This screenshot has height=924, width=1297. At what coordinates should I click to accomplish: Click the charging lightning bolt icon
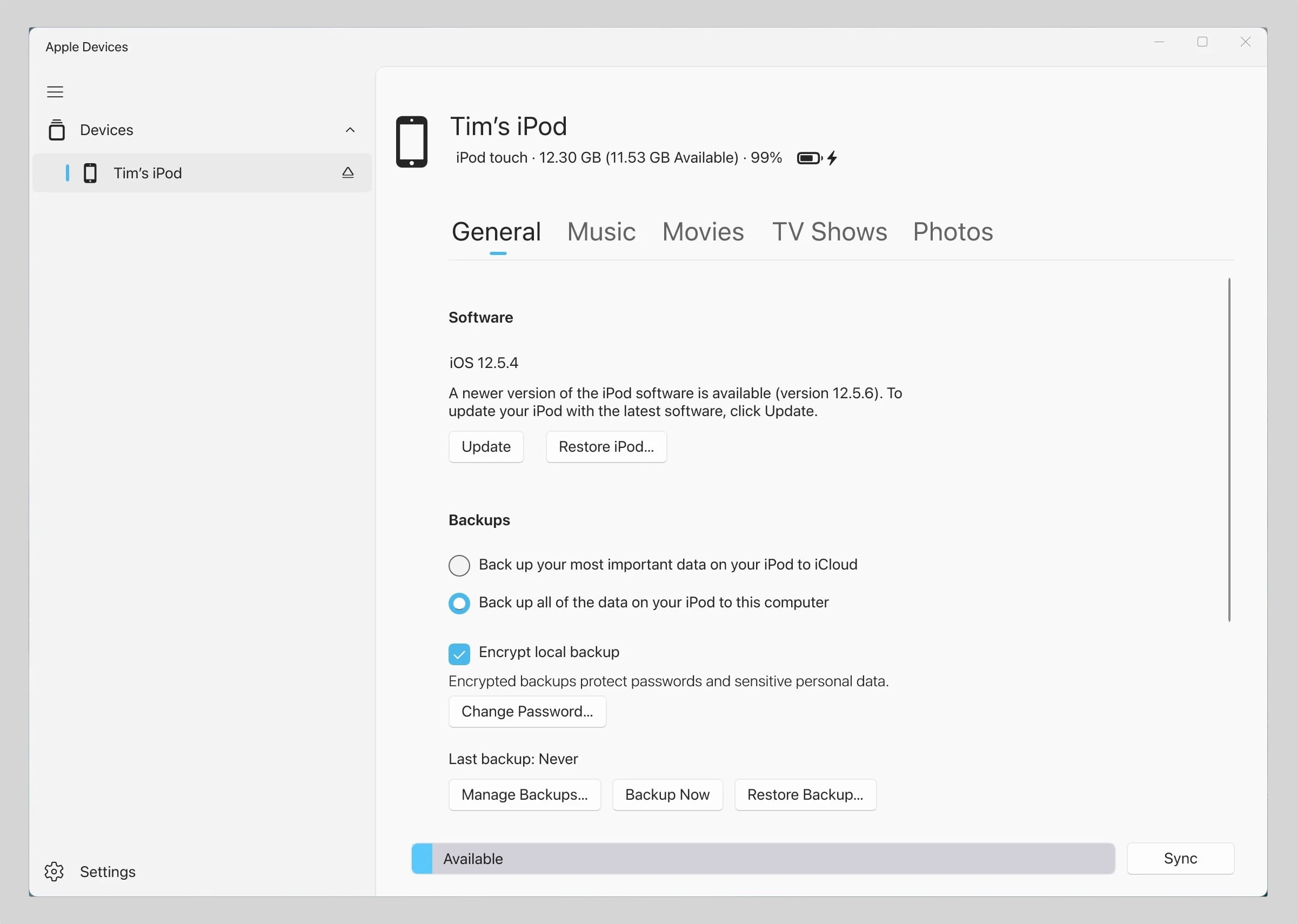(x=832, y=158)
